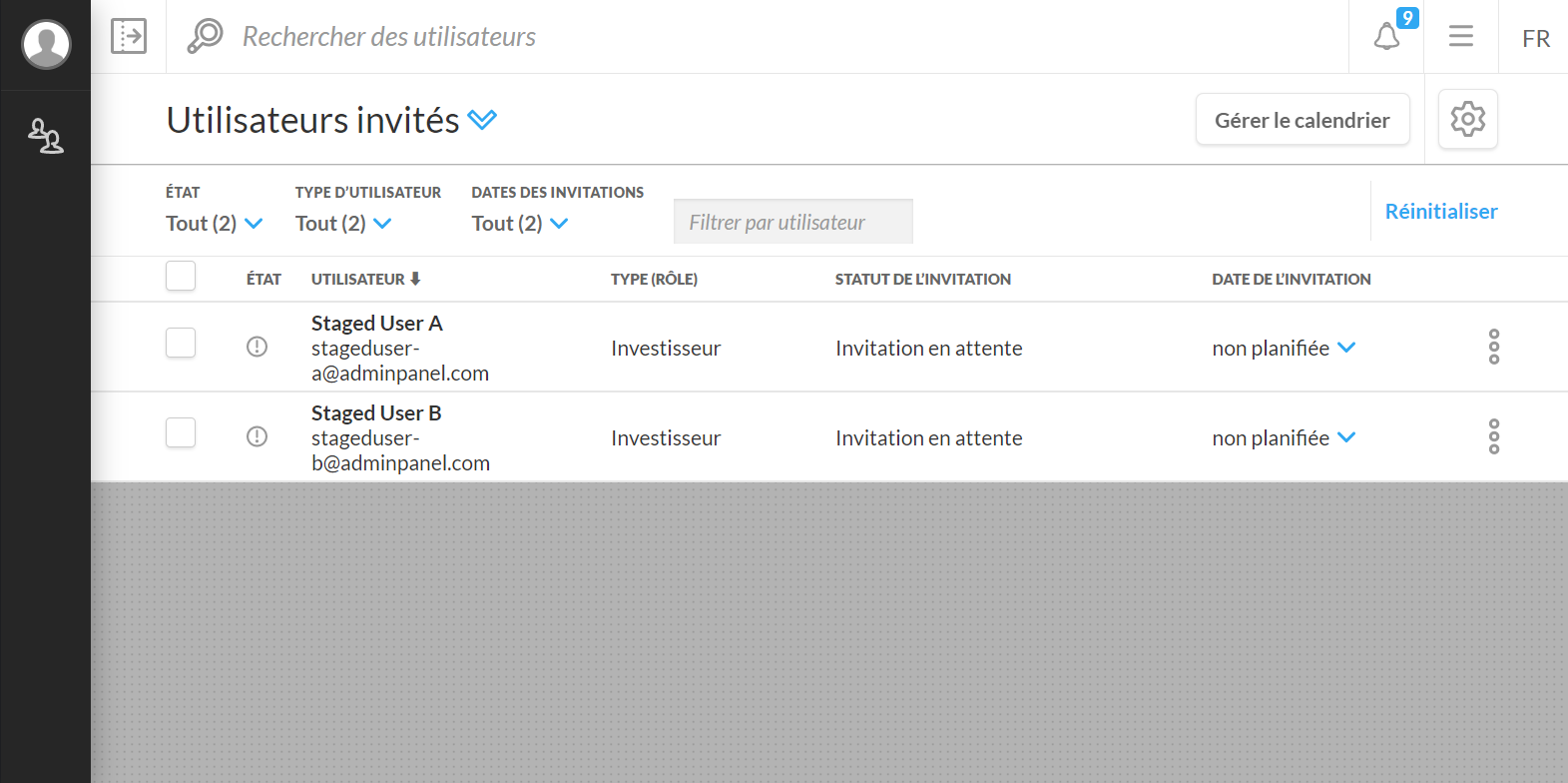This screenshot has height=783, width=1568.
Task: Open the notifications bell
Action: click(1386, 37)
